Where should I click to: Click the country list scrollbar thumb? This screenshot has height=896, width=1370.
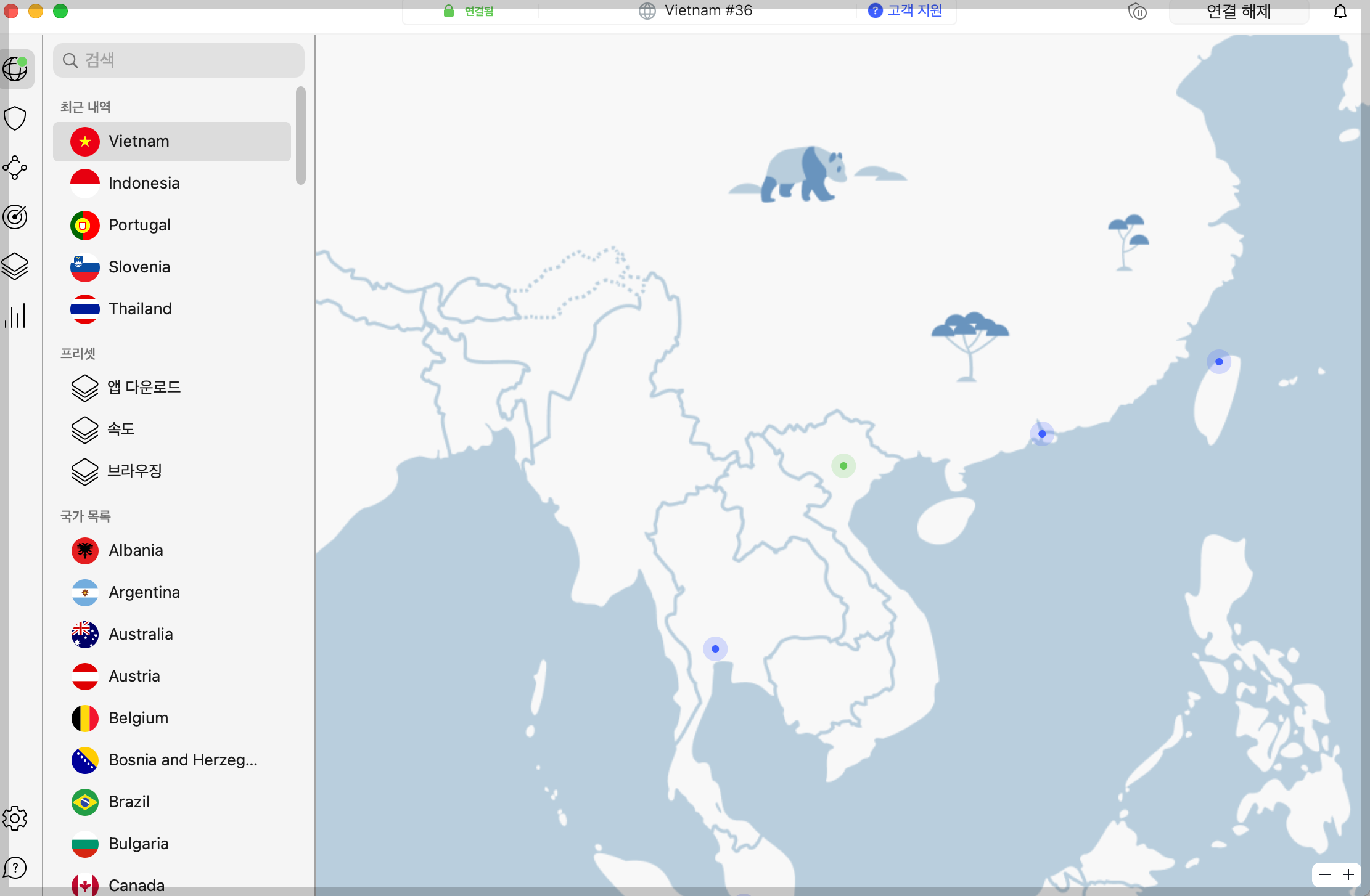tap(301, 136)
